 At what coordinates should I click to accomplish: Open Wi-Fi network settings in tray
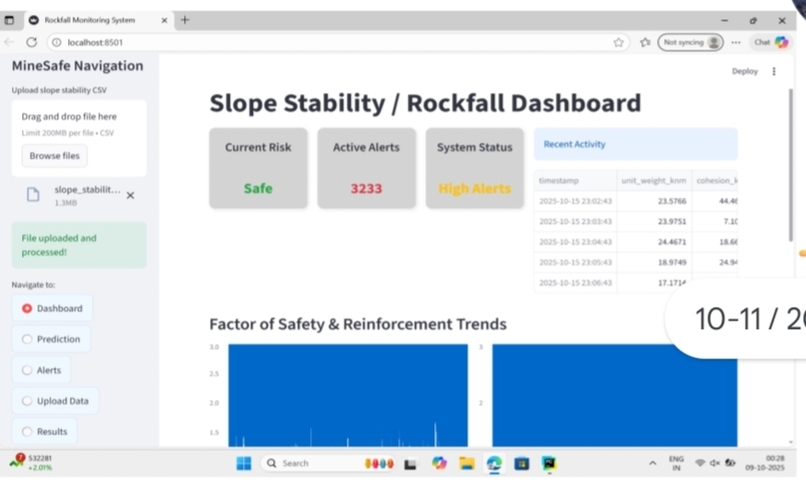700,463
